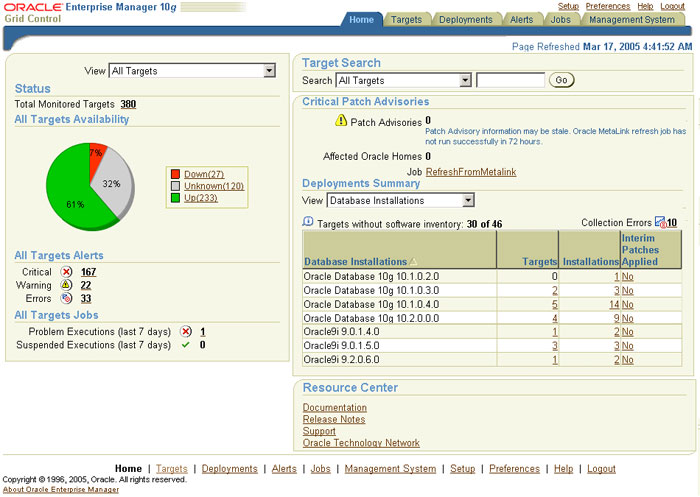Open Installations count 9 for Oracle Database 10.2.0.0.0
Image resolution: width=700 pixels, height=497 pixels.
pos(617,318)
